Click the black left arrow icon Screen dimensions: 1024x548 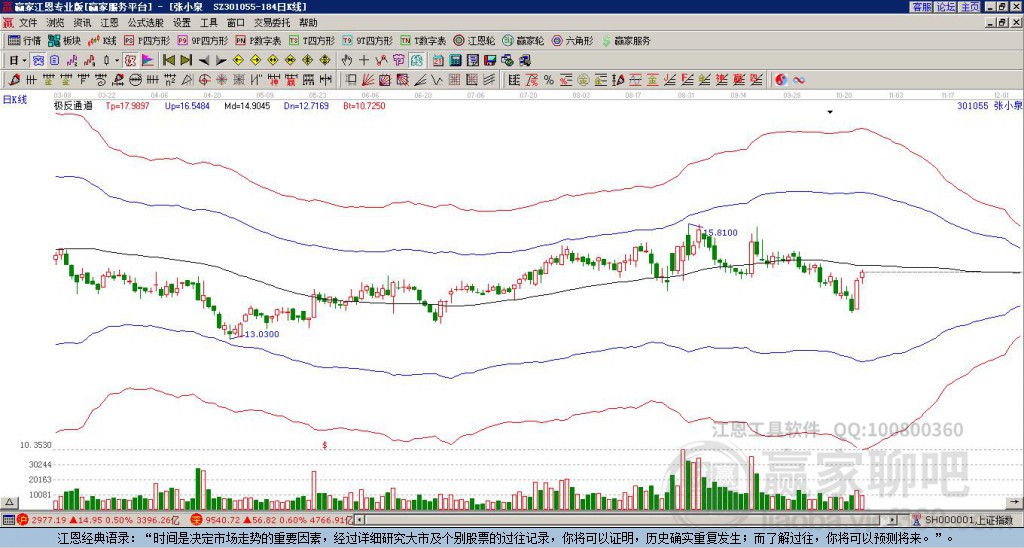(x=204, y=61)
